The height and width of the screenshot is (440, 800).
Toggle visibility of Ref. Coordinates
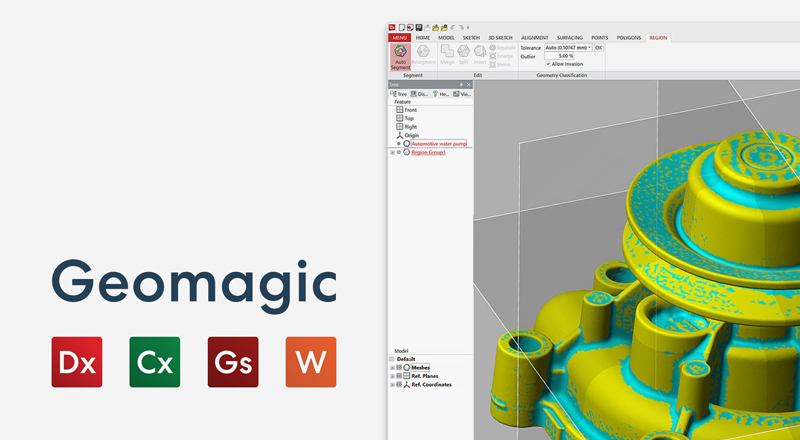(x=399, y=385)
